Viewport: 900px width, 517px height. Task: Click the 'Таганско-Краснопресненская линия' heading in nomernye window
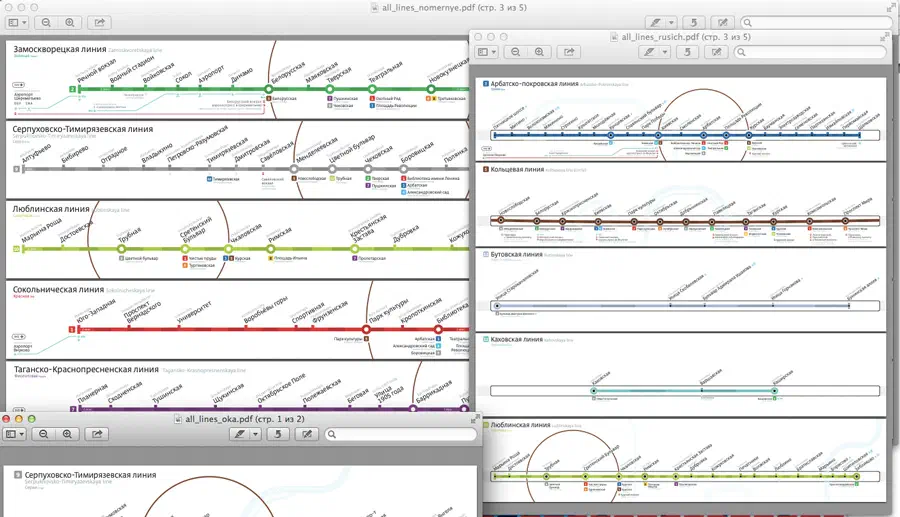86,370
